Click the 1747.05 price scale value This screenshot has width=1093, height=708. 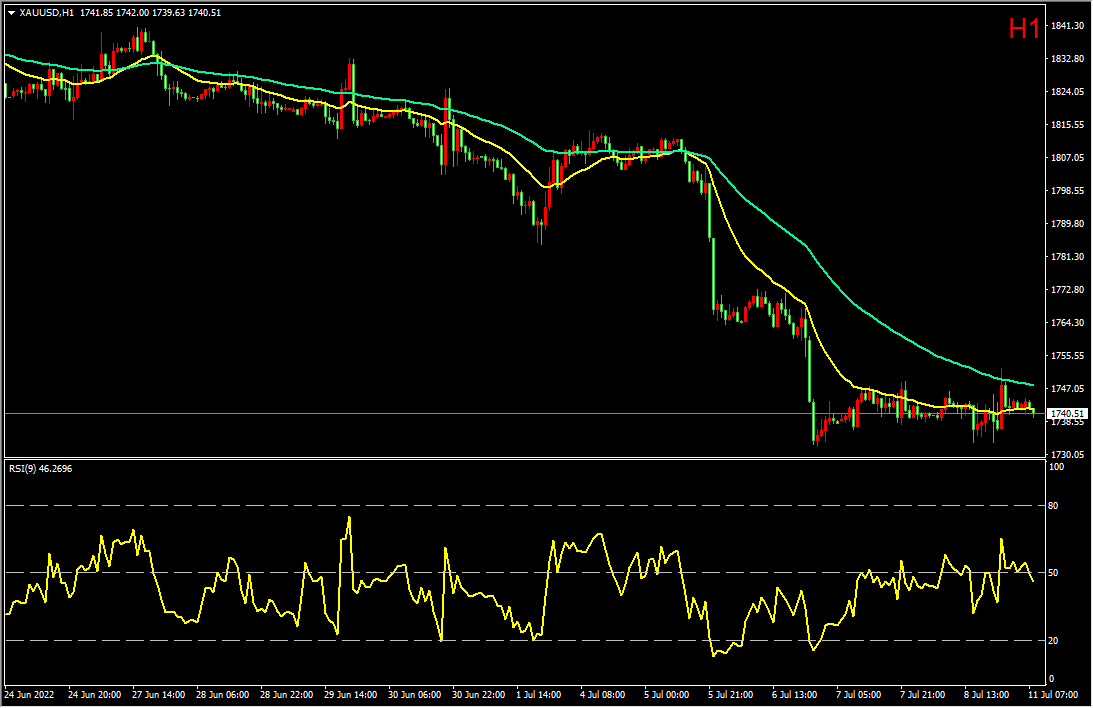click(1067, 389)
